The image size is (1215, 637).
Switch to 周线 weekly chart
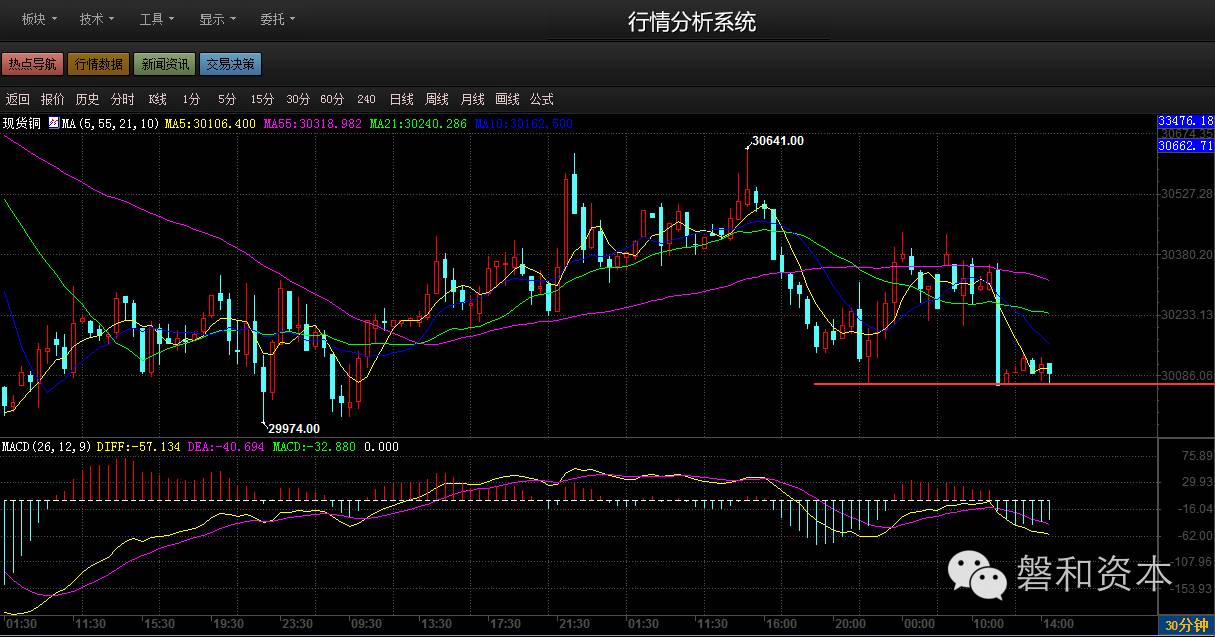[x=437, y=99]
